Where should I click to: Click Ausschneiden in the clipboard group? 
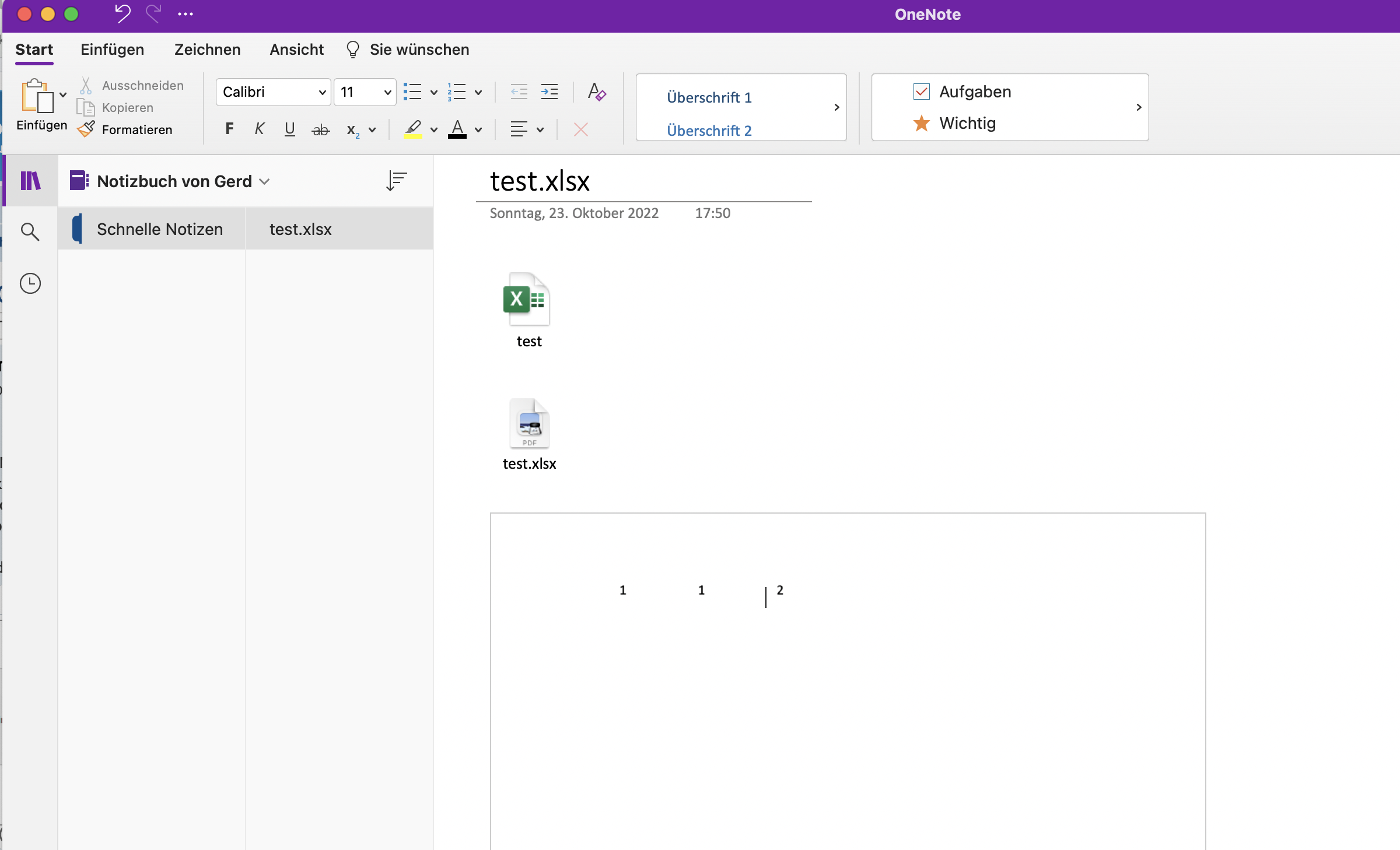point(132,85)
